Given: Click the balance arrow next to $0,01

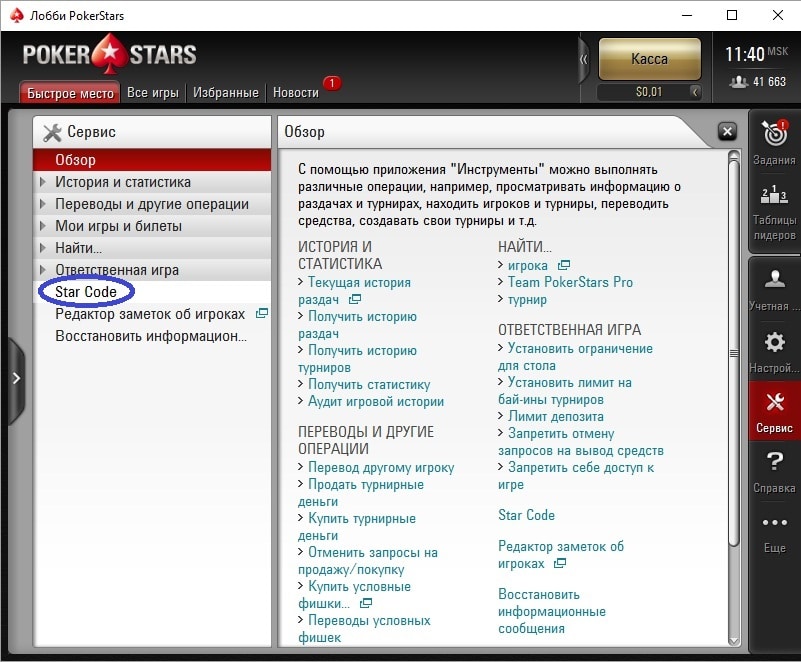Looking at the screenshot, I should point(695,92).
